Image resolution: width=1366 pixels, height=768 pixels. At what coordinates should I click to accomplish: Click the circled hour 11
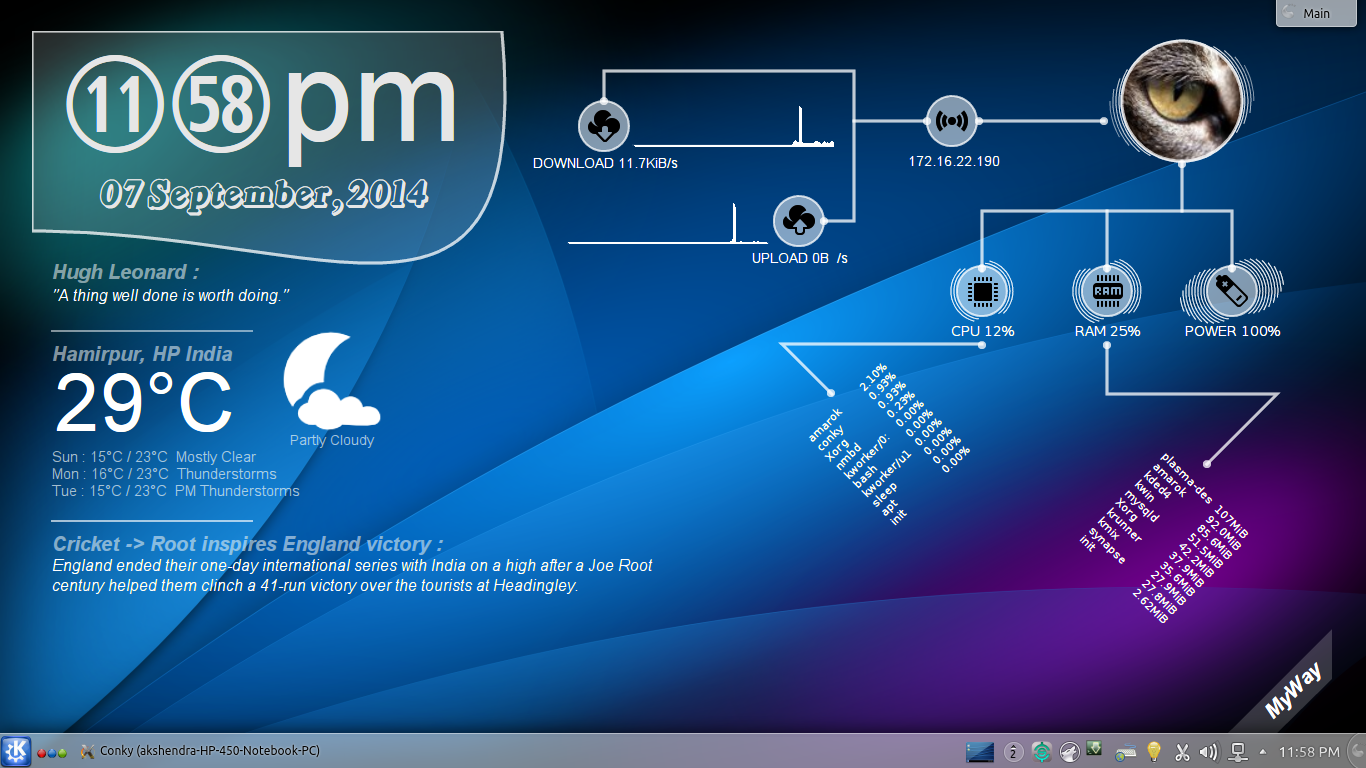116,105
